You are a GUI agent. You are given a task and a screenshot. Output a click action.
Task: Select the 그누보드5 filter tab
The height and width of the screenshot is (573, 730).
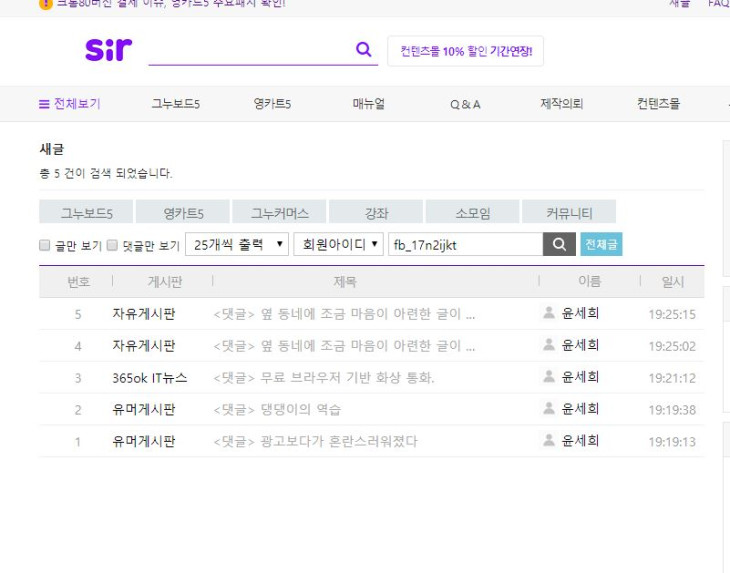87,212
